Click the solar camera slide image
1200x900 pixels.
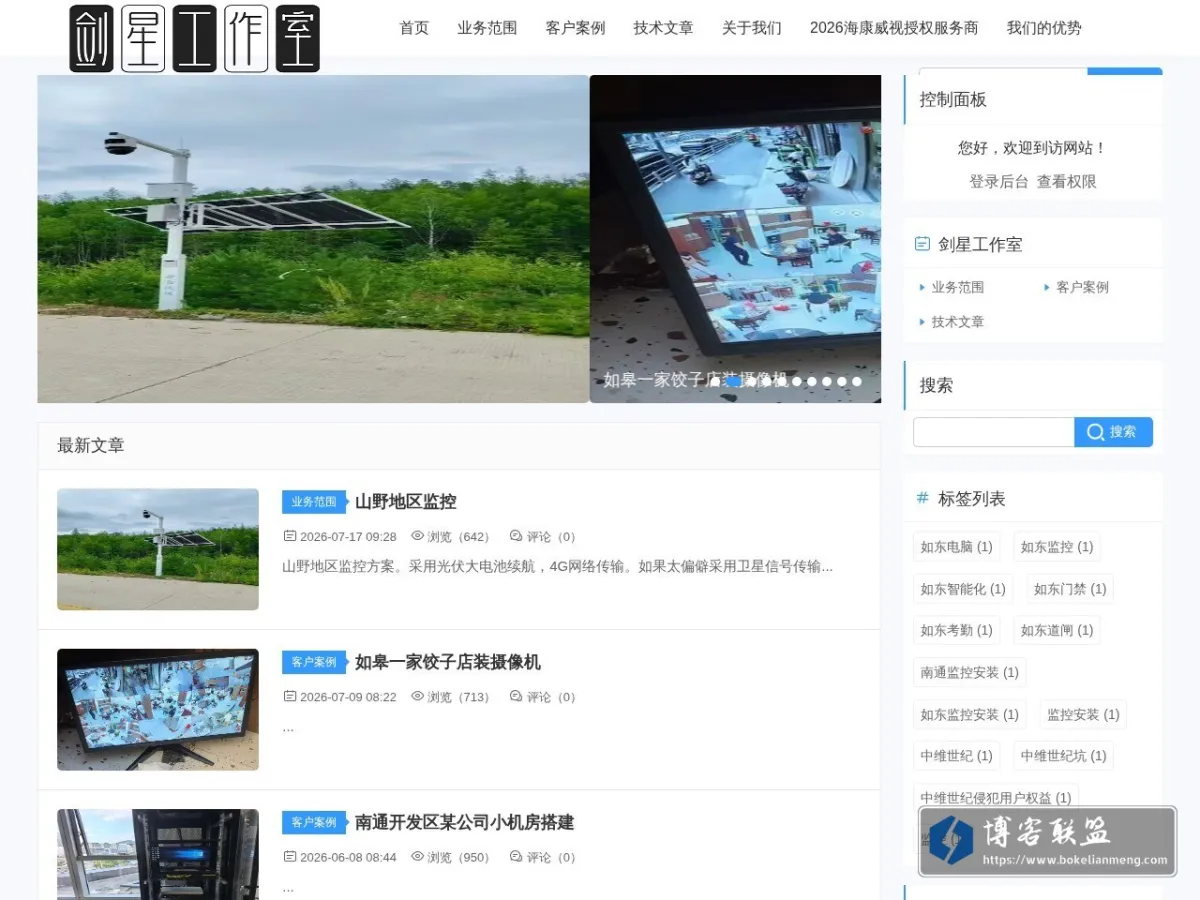(313, 239)
